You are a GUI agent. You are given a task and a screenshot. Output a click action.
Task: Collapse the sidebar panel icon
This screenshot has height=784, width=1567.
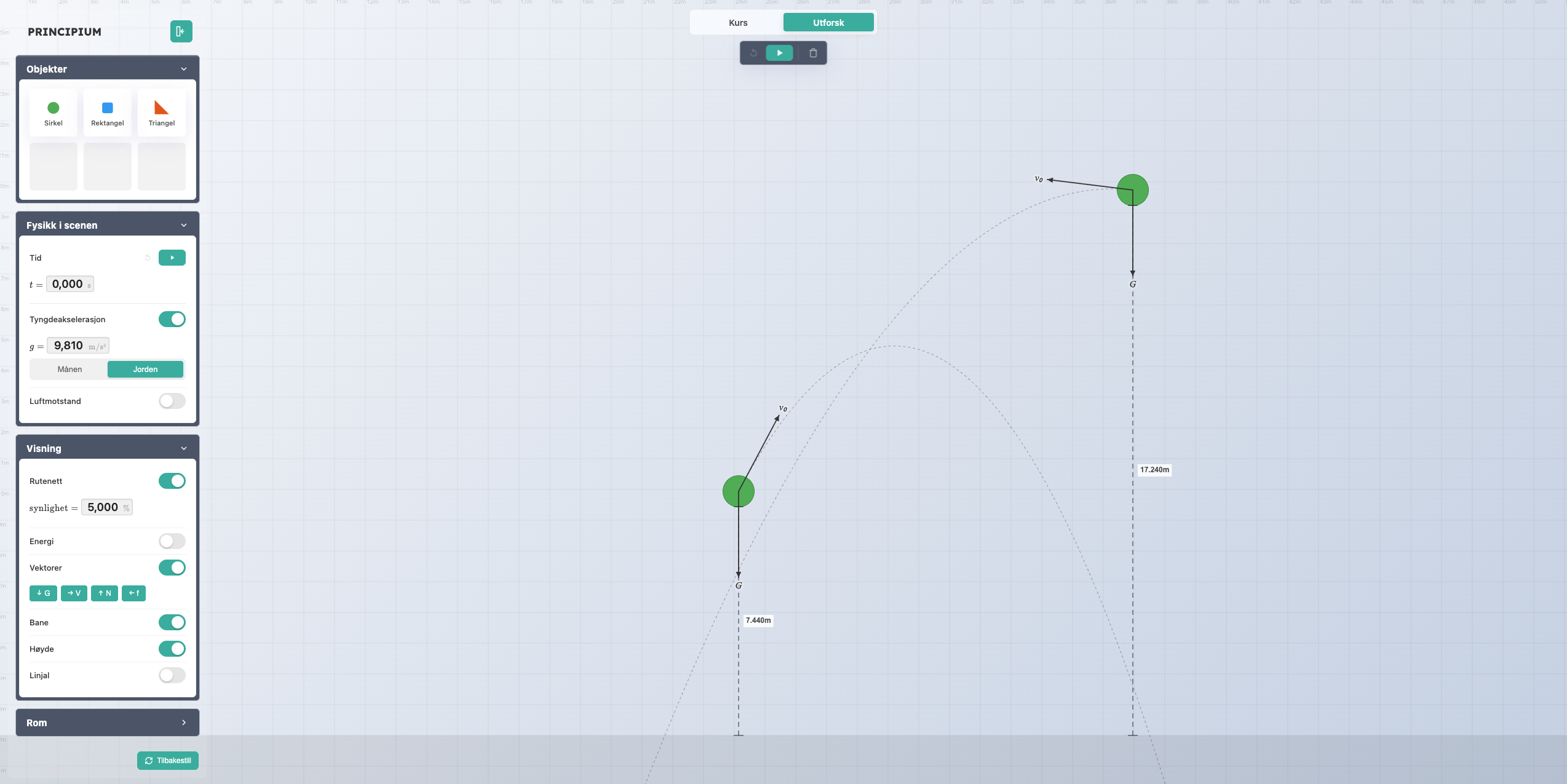click(x=181, y=31)
